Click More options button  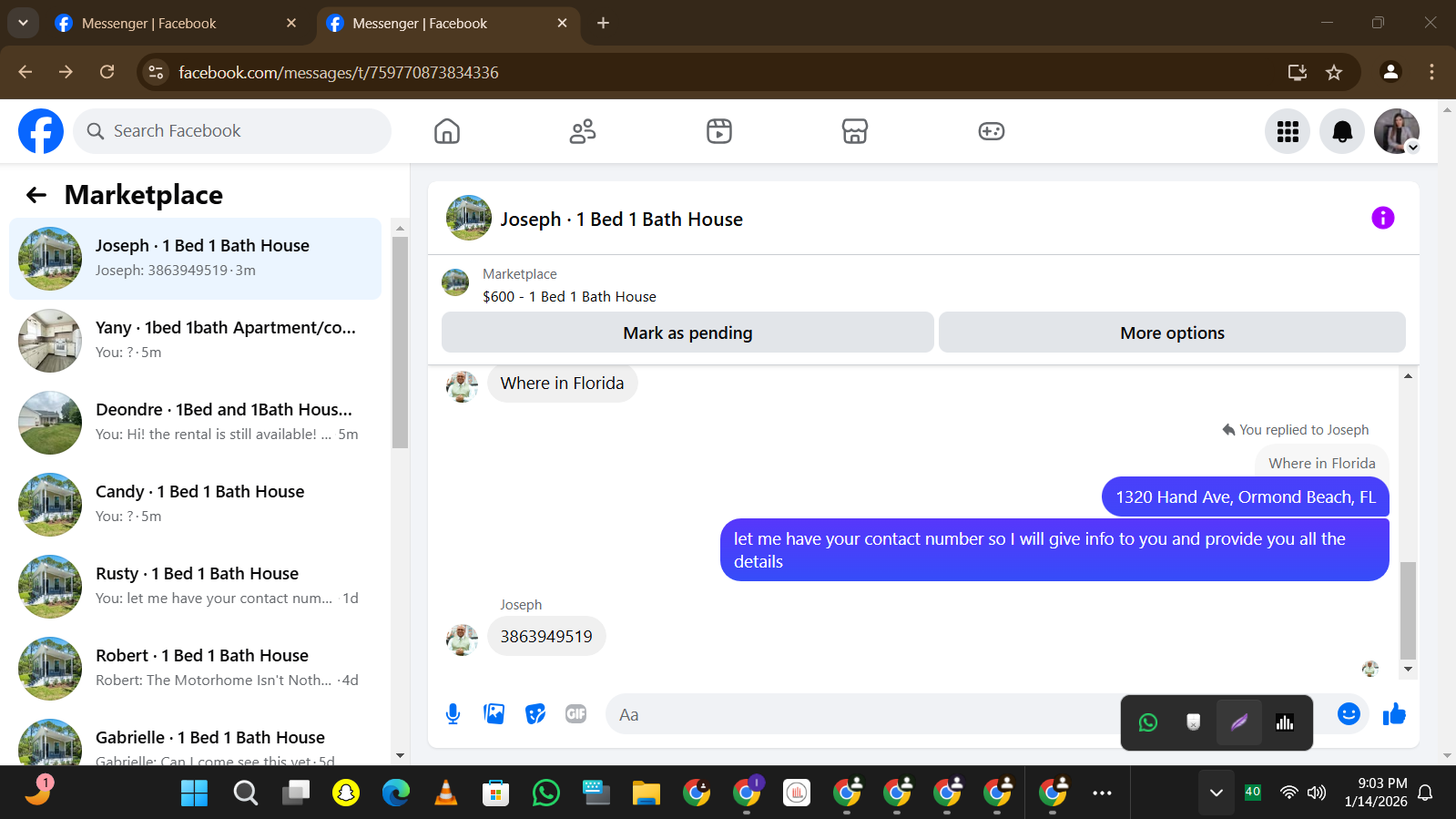click(1172, 333)
